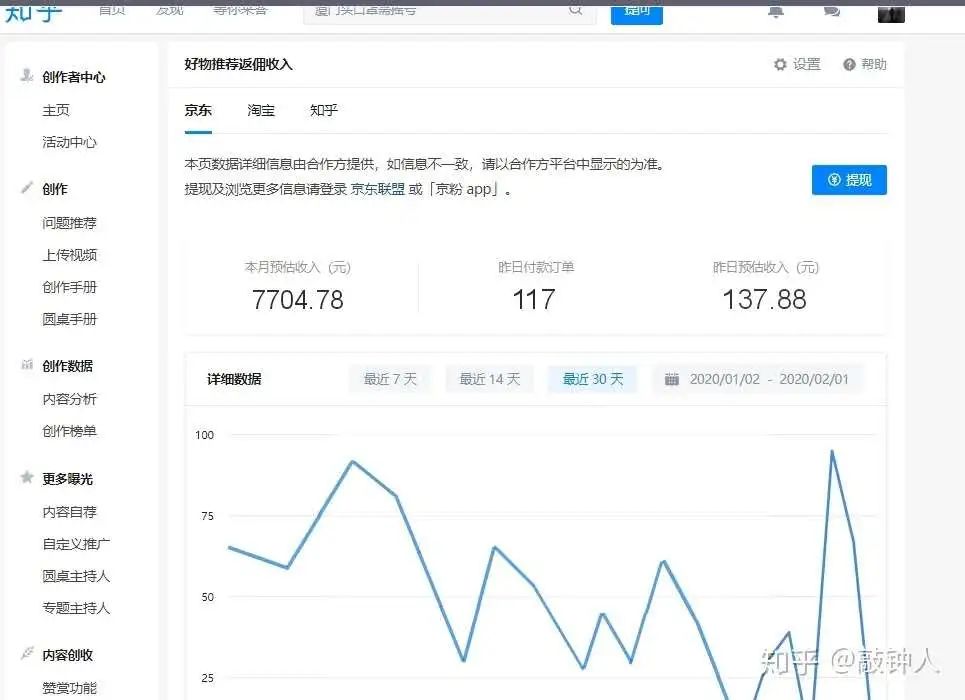965x700 pixels.
Task: Click the 创作者中心 sidebar person icon
Action: click(26, 75)
